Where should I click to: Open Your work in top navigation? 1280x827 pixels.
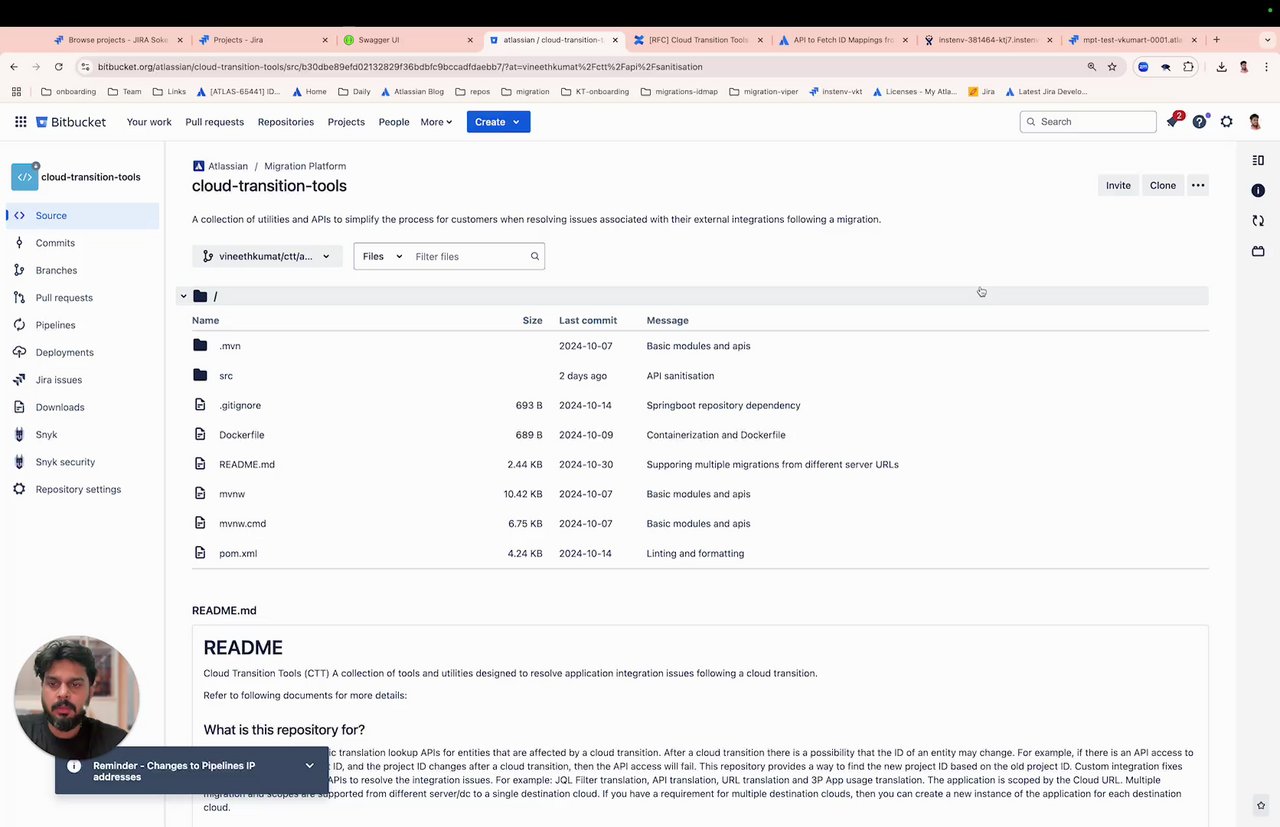(149, 122)
